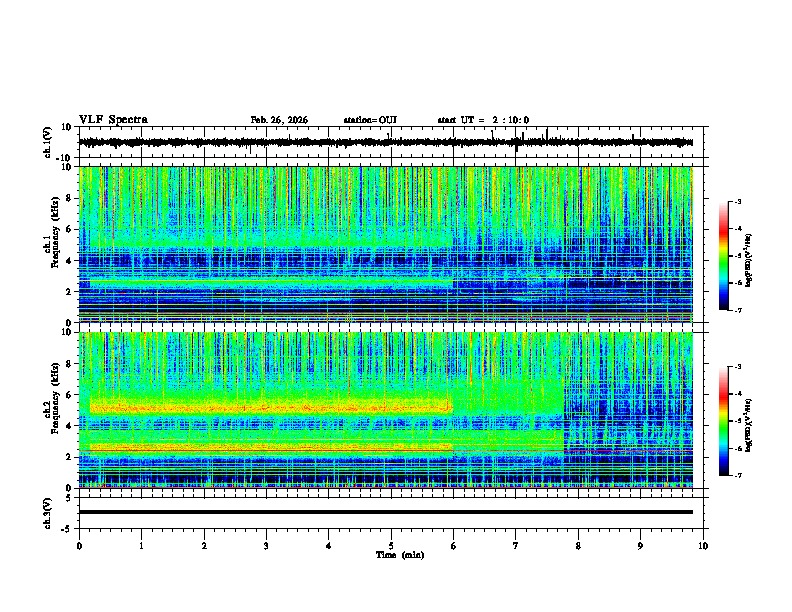
Task: Click the "9" tick on the Time axis
Action: [640, 546]
